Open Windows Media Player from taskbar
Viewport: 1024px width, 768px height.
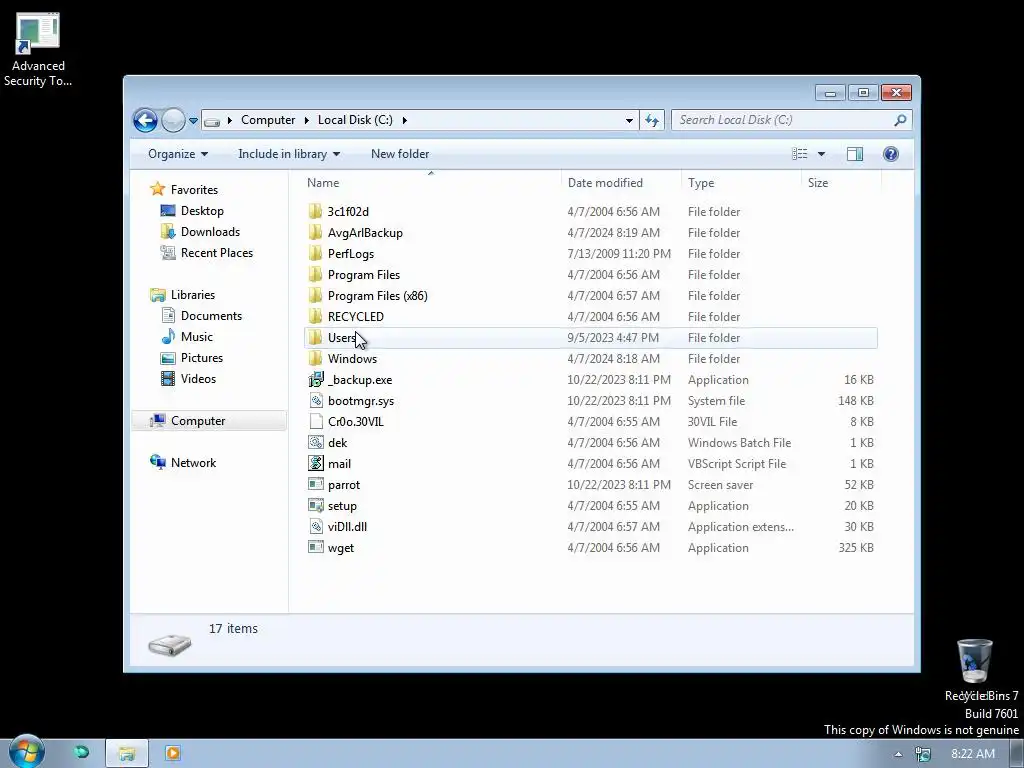coord(172,754)
